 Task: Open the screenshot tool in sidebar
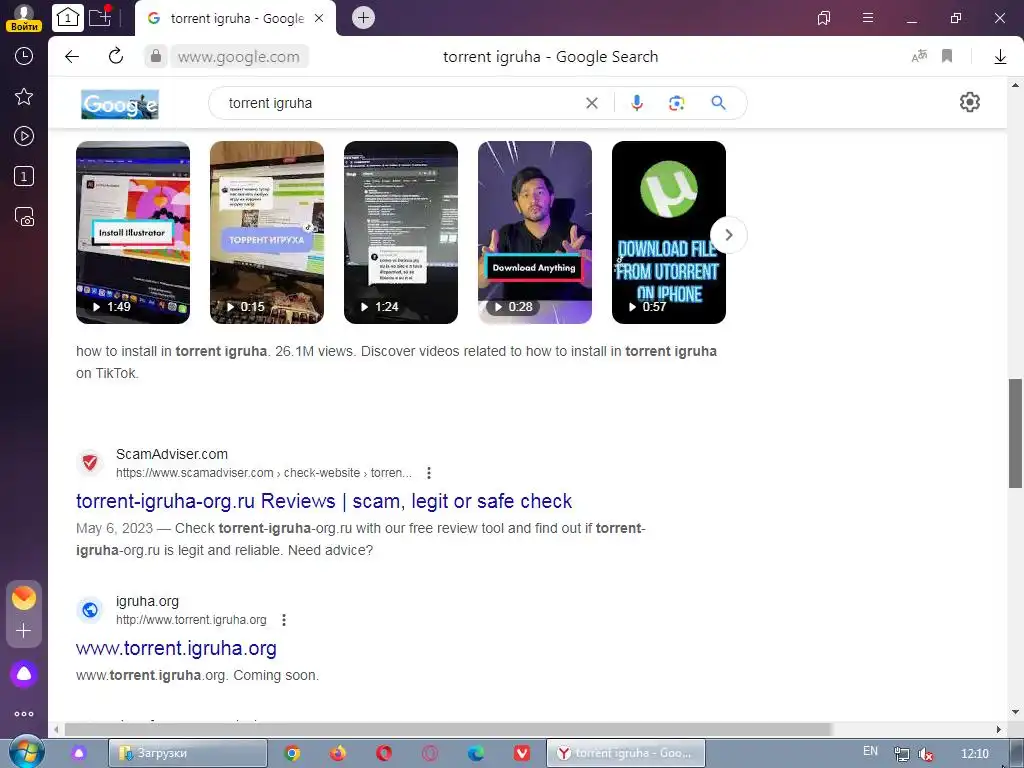(x=24, y=216)
